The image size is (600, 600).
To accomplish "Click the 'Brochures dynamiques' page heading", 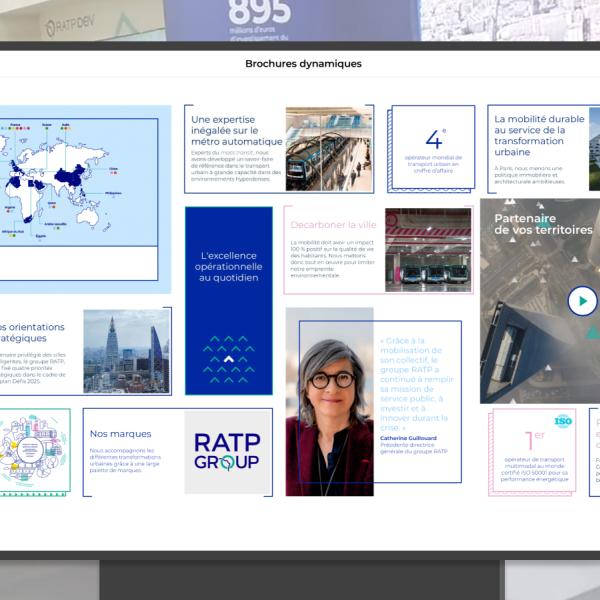I will 303,64.
